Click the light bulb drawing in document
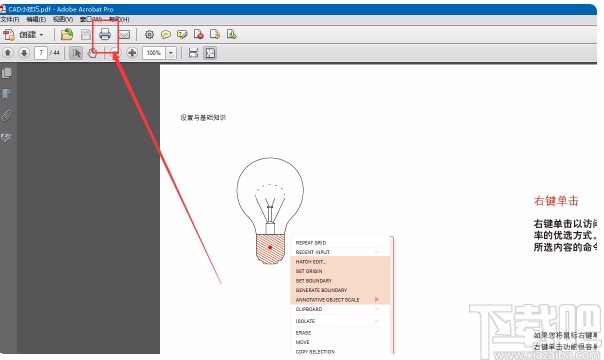This screenshot has height=360, width=604. coord(270,210)
